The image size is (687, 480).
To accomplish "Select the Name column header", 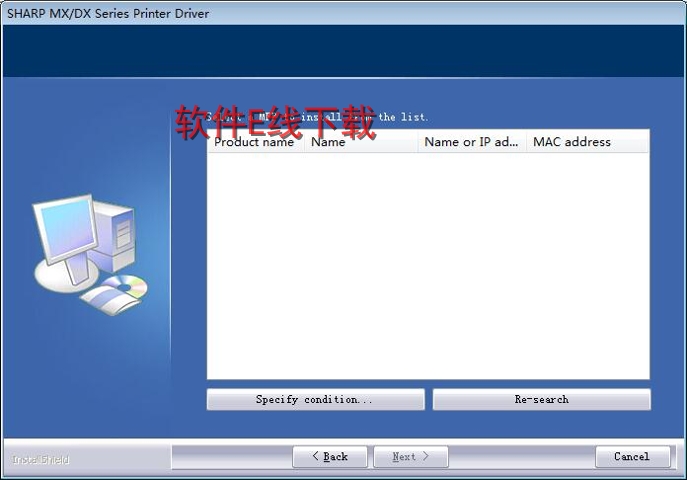I will (360, 142).
